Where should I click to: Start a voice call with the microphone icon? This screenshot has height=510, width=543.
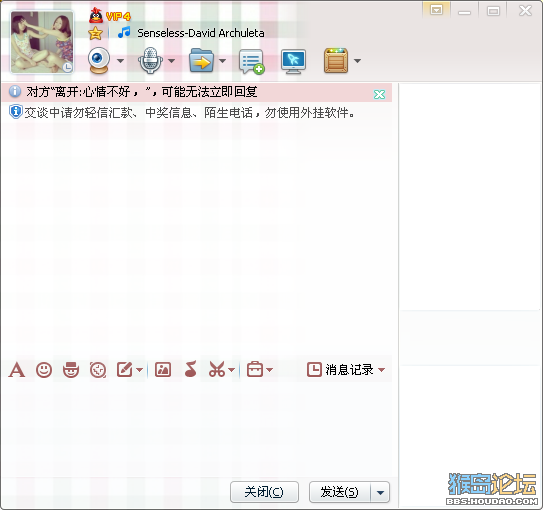[x=150, y=61]
